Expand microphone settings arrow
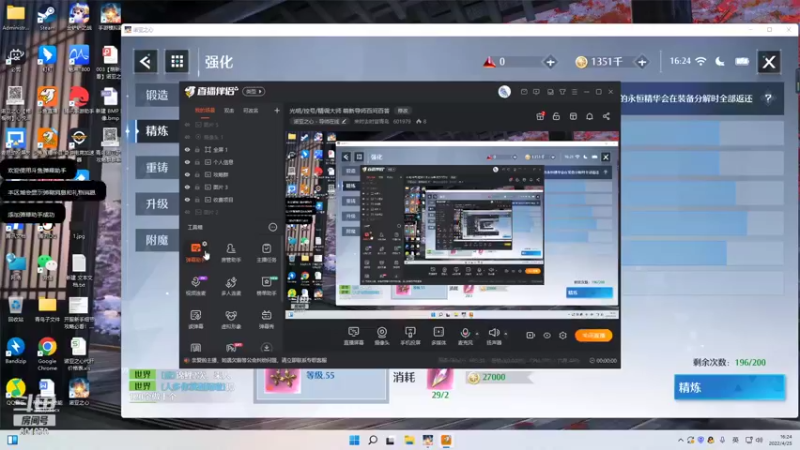 [477, 334]
